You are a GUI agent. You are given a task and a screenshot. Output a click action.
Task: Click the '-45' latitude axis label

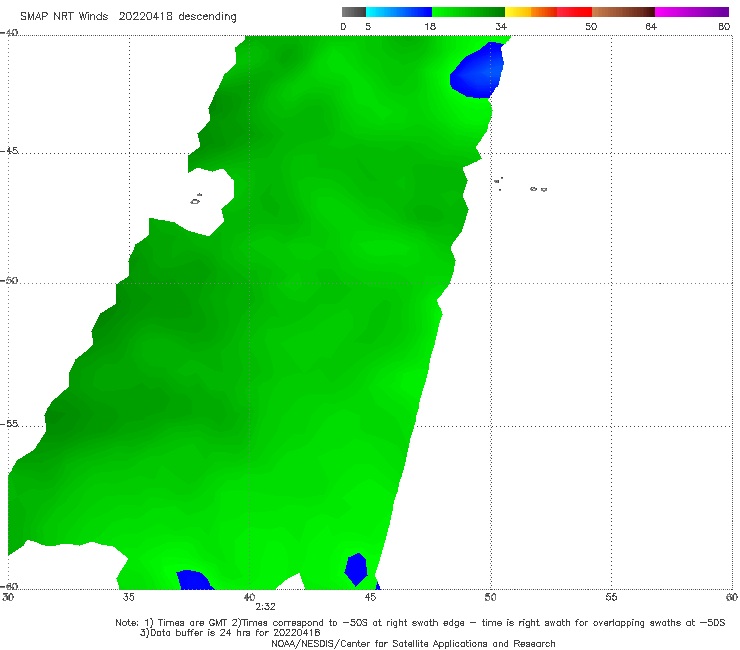point(9,151)
